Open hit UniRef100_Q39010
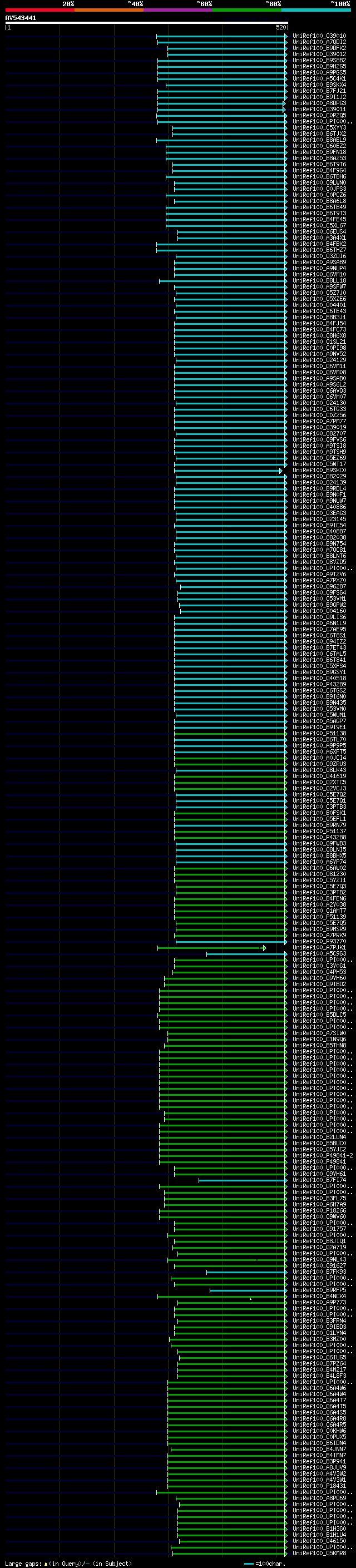356x1568 pixels. coord(319,36)
